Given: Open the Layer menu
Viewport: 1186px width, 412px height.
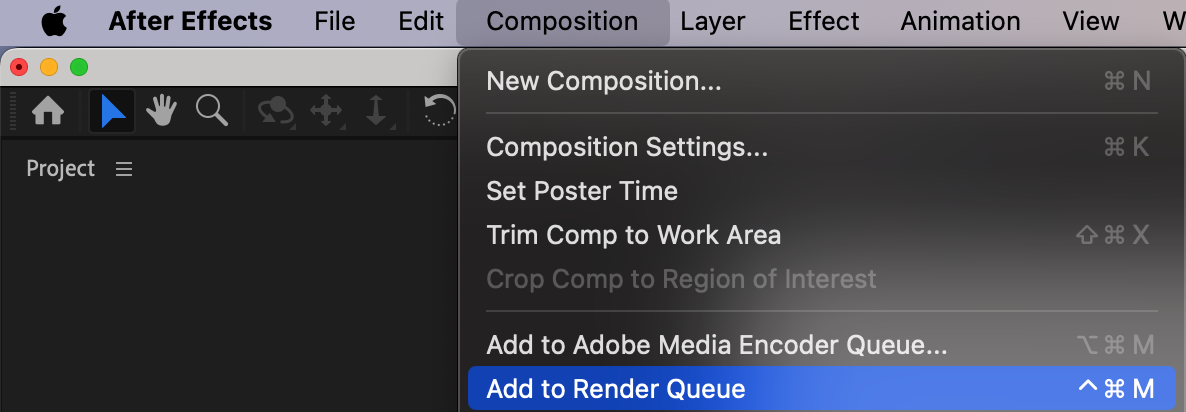Looking at the screenshot, I should click(x=713, y=21).
